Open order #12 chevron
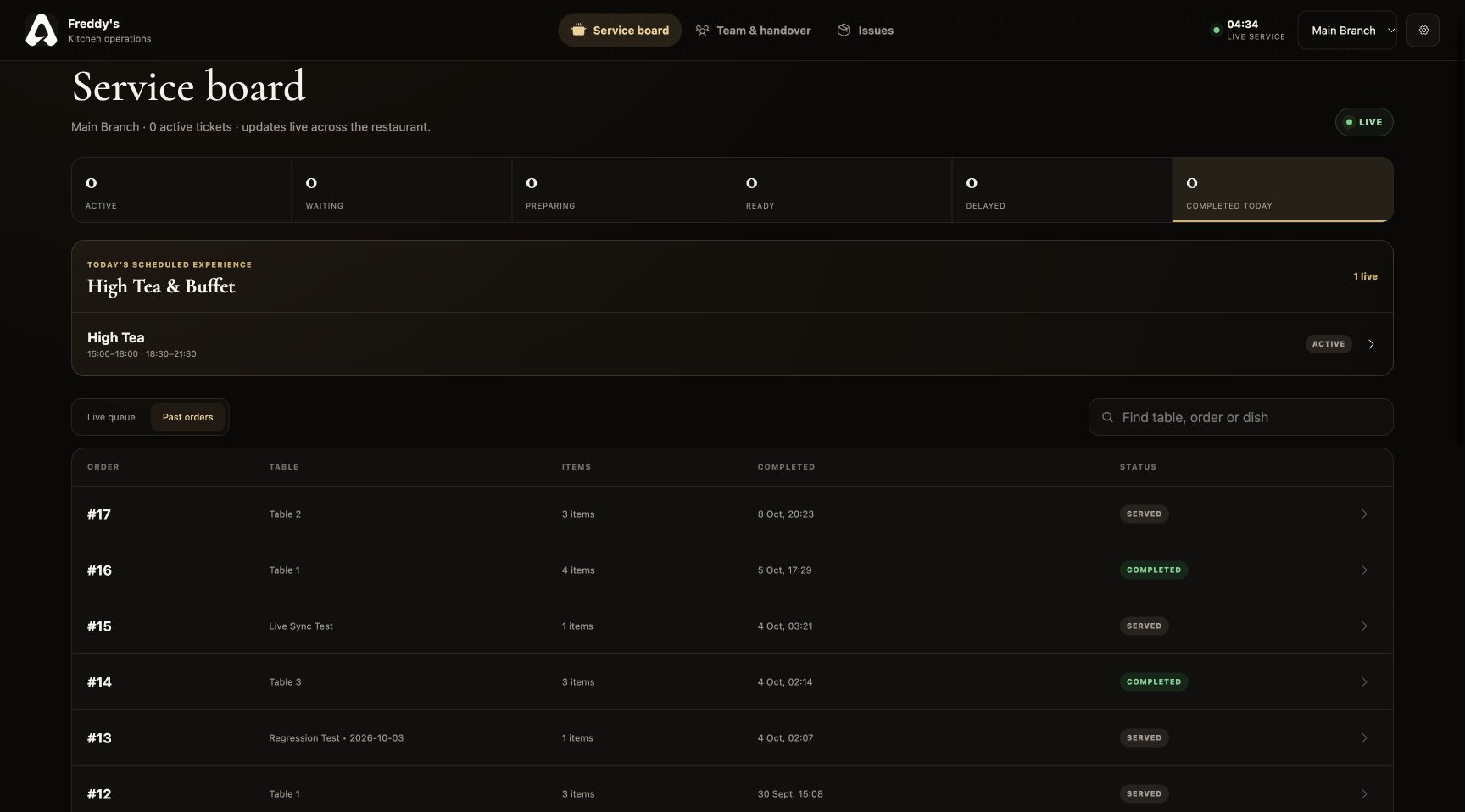 [x=1364, y=794]
